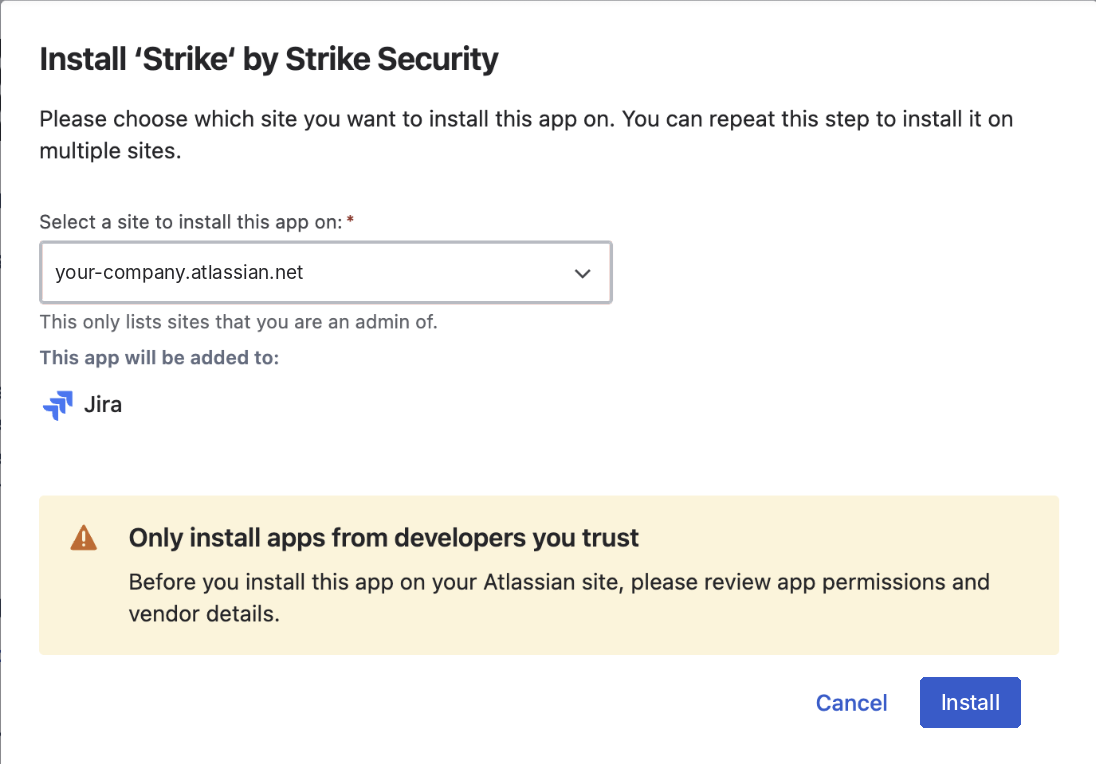Click the Jira logo icon
This screenshot has width=1096, height=764.
(58, 405)
